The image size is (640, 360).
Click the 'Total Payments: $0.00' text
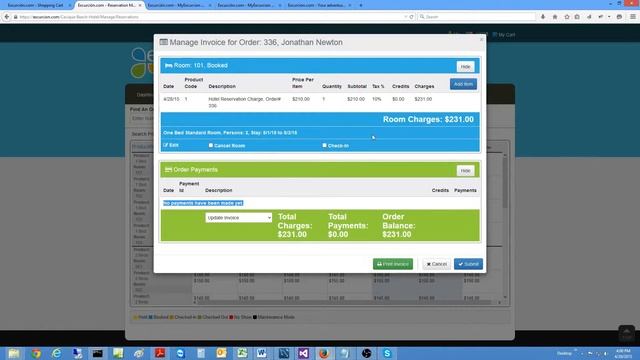point(348,225)
